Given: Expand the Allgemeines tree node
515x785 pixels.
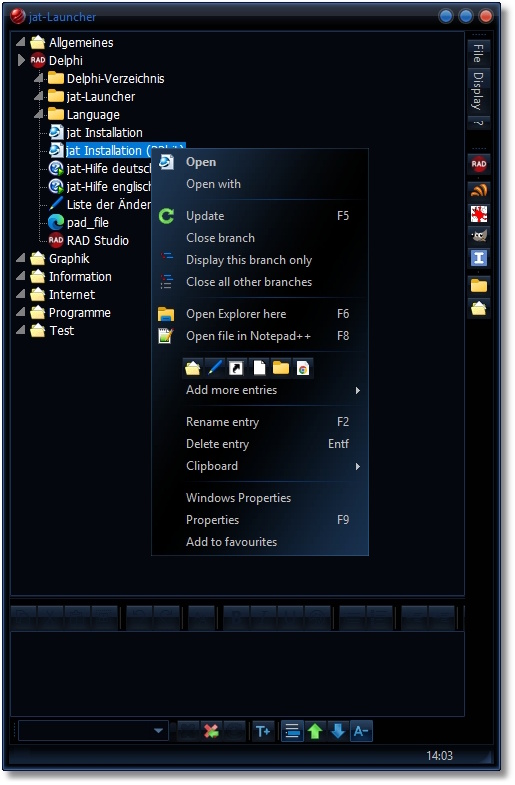Looking at the screenshot, I should (x=21, y=42).
